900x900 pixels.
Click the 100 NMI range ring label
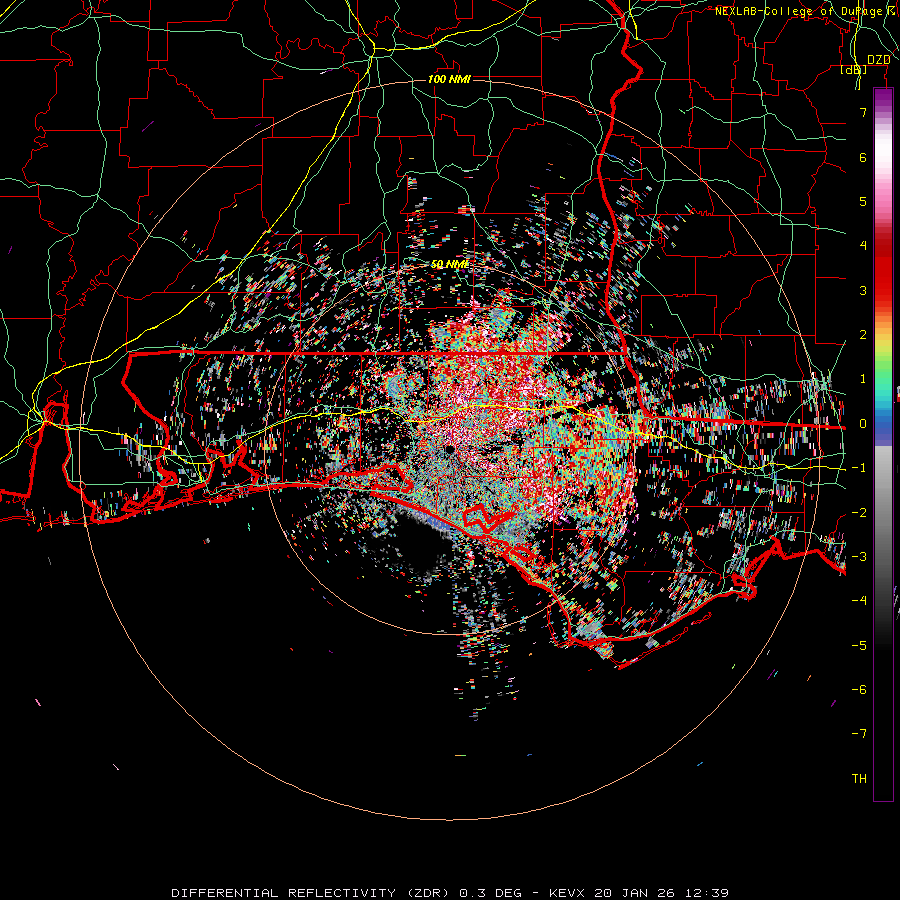point(449,79)
